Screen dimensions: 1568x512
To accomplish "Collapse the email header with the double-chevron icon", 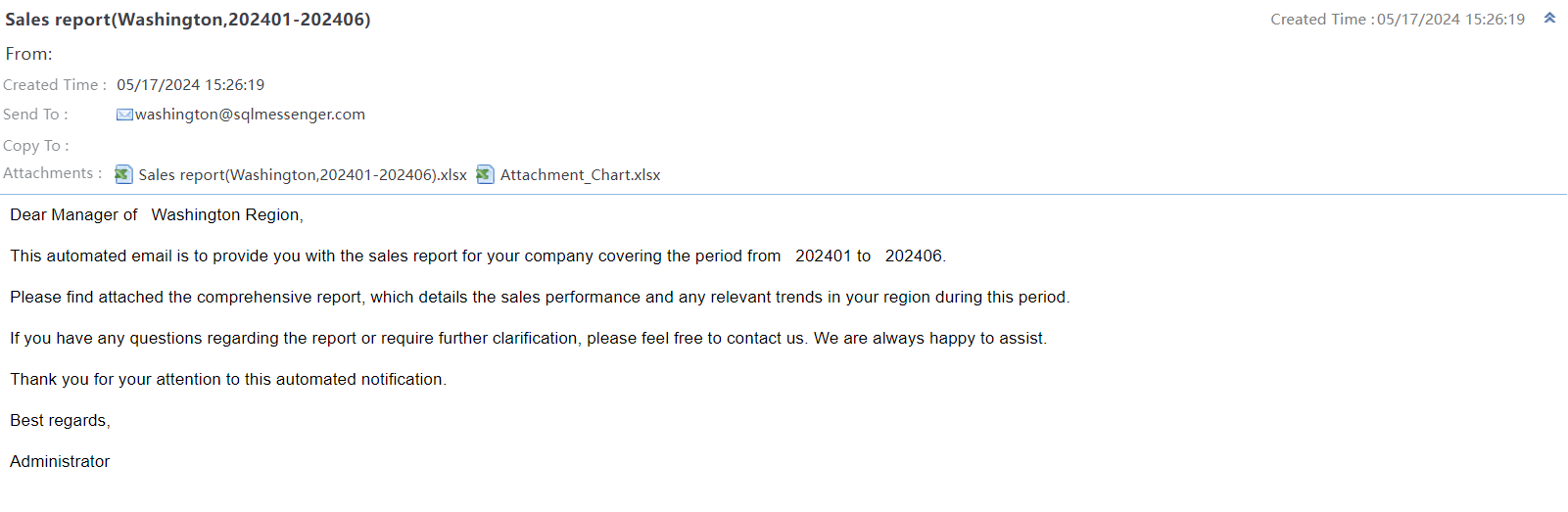I will click(1549, 18).
